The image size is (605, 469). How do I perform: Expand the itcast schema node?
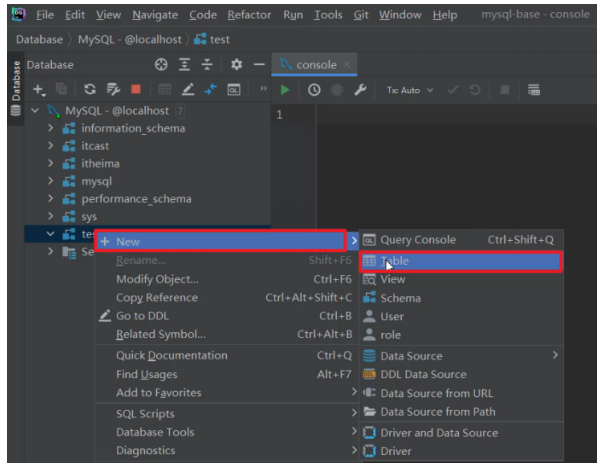tap(51, 145)
